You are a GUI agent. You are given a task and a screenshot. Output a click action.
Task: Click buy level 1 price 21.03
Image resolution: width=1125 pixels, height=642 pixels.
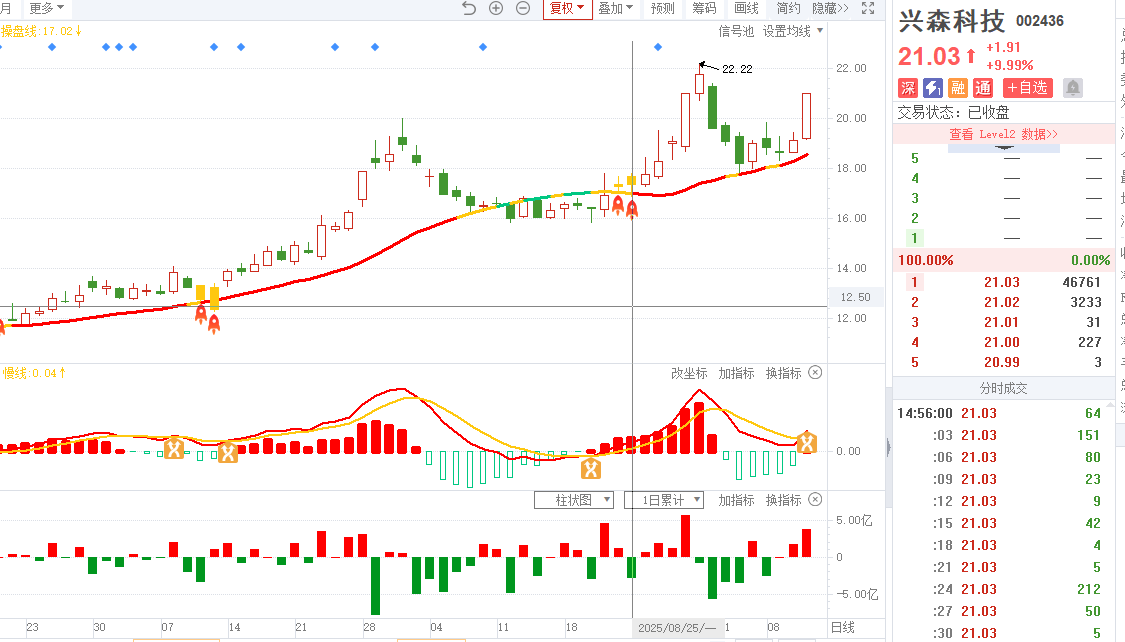pyautogui.click(x=1002, y=282)
